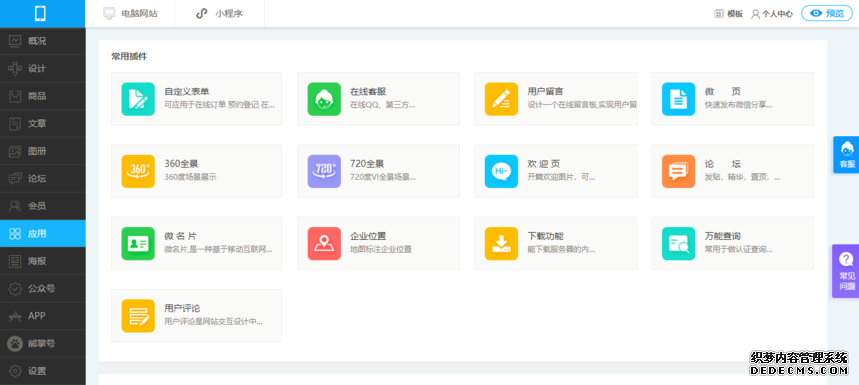This screenshot has height=385, width=859.
Task: Click the 在线客服 green face icon
Action: (x=324, y=99)
